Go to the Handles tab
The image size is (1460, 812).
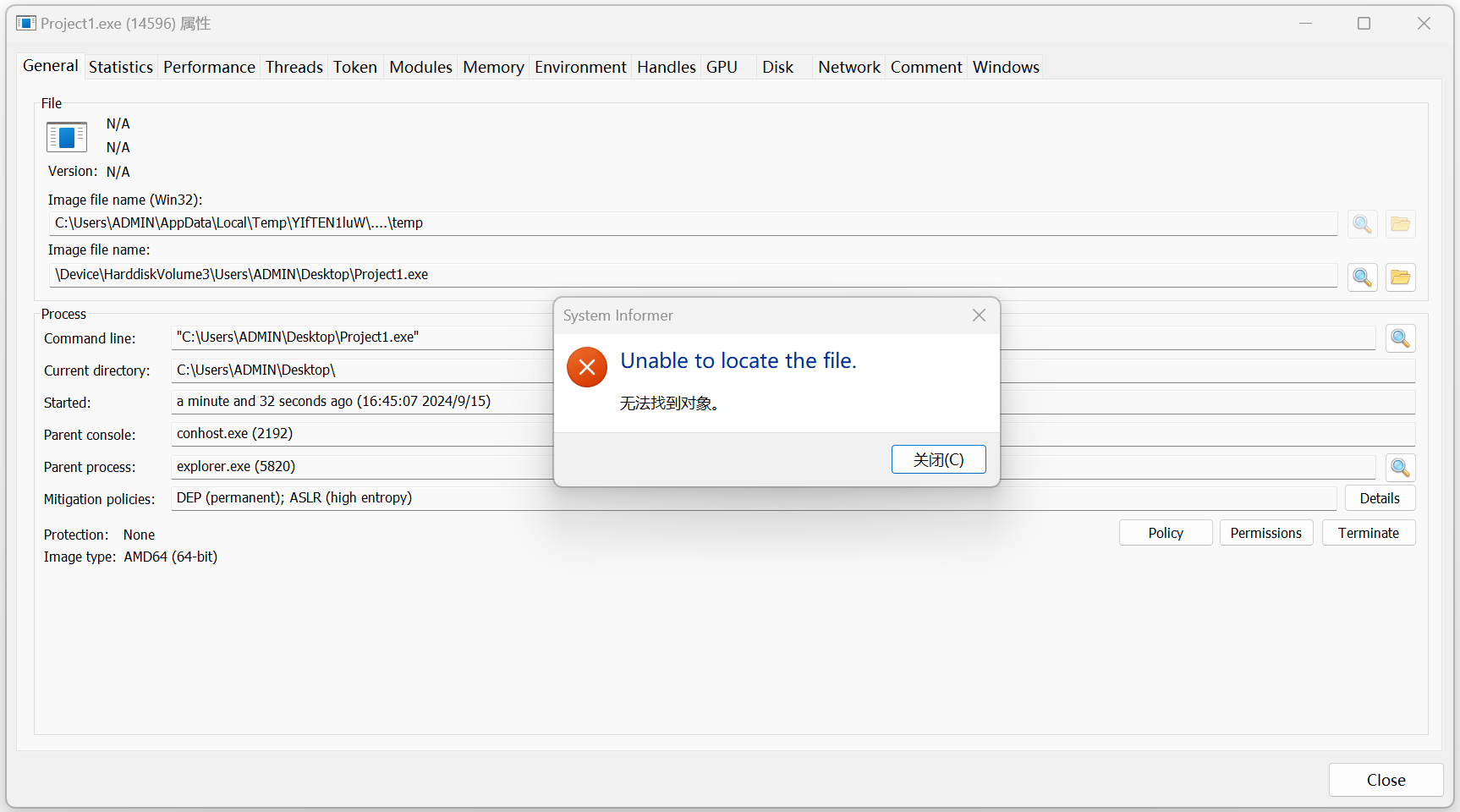tap(666, 67)
